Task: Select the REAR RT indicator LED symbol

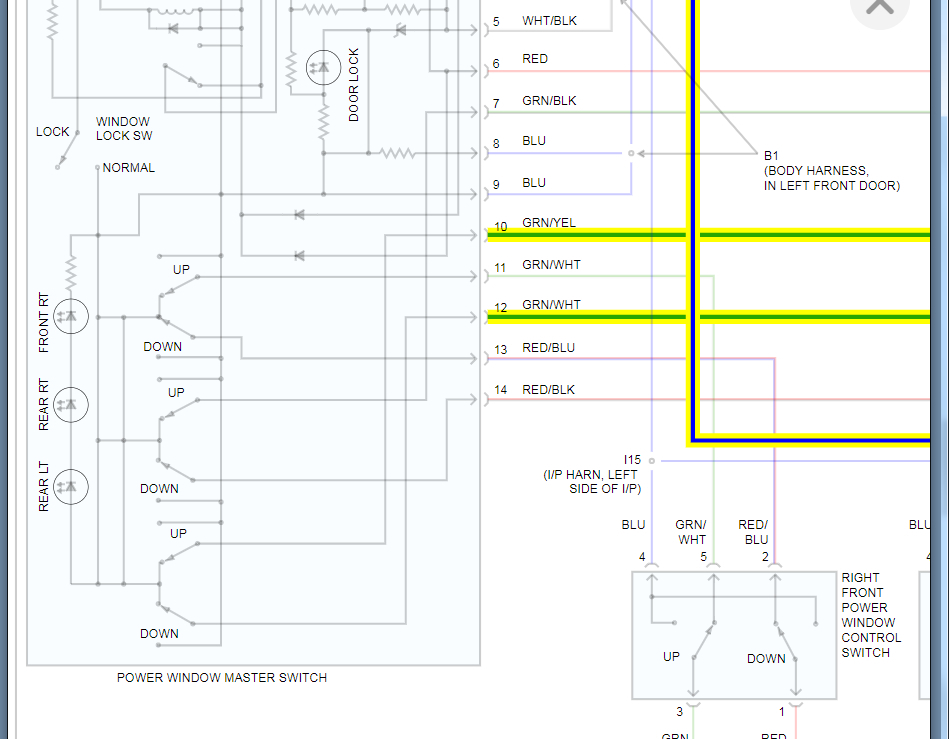Action: (x=71, y=404)
